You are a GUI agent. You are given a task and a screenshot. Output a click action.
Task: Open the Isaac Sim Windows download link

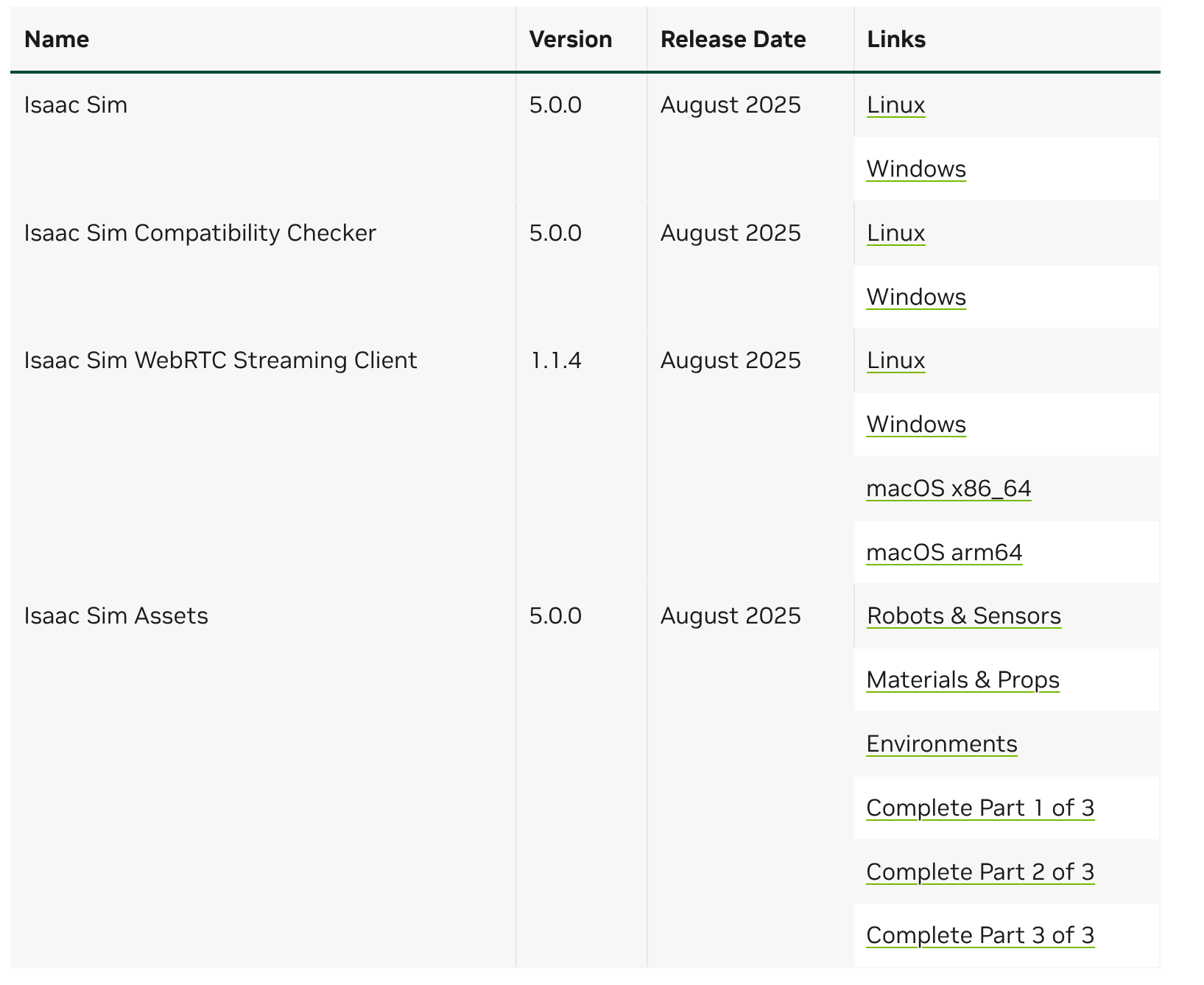pyautogui.click(x=916, y=169)
